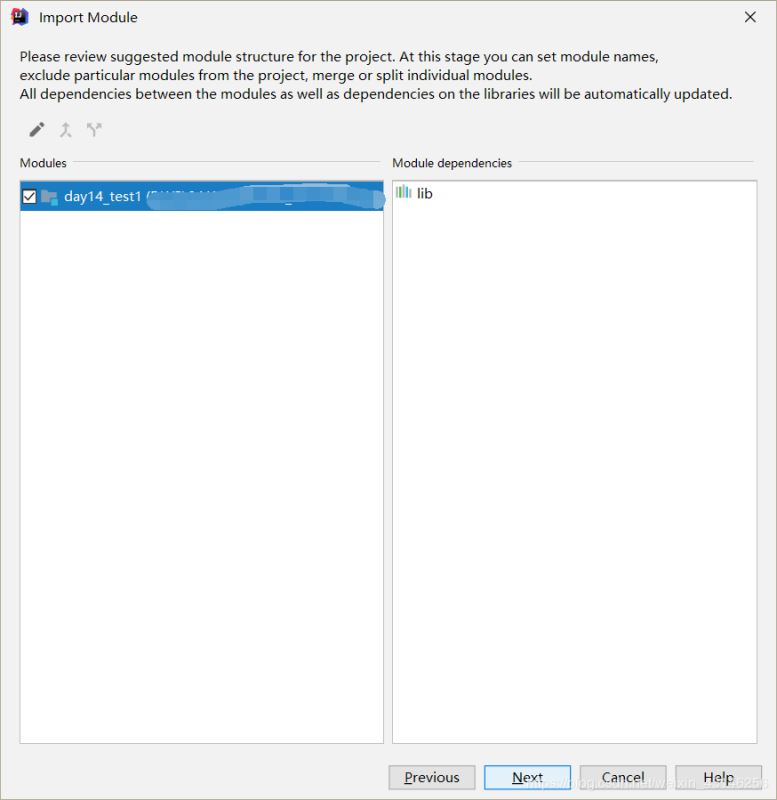
Task: Select the lib dependency entry
Action: (425, 193)
